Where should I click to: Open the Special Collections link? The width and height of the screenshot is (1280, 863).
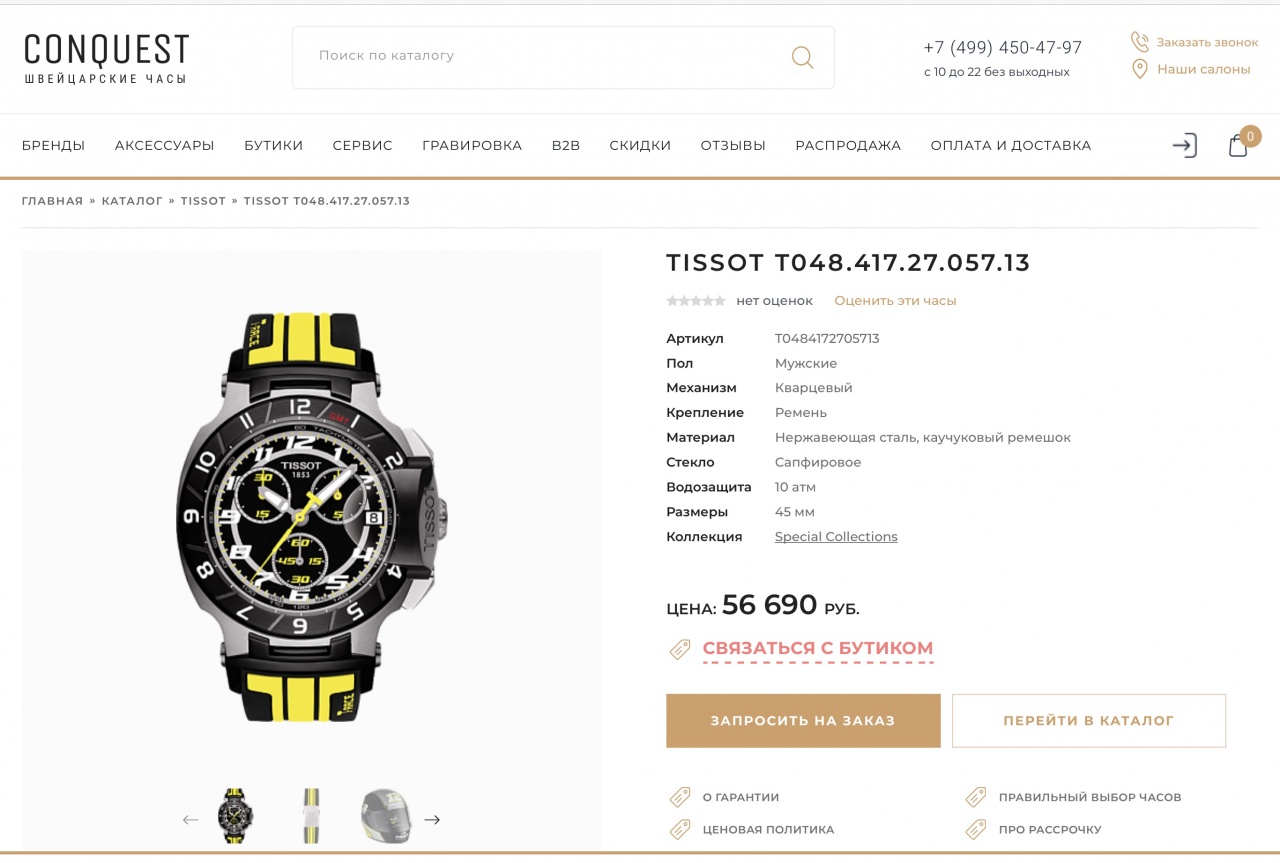pyautogui.click(x=836, y=537)
